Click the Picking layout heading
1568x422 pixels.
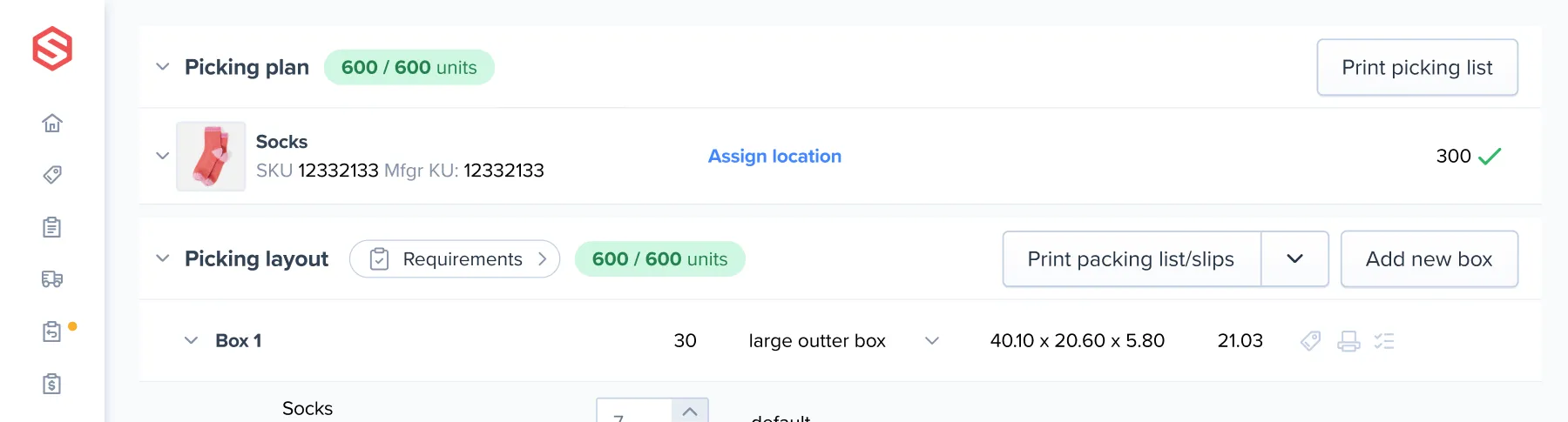tap(257, 259)
